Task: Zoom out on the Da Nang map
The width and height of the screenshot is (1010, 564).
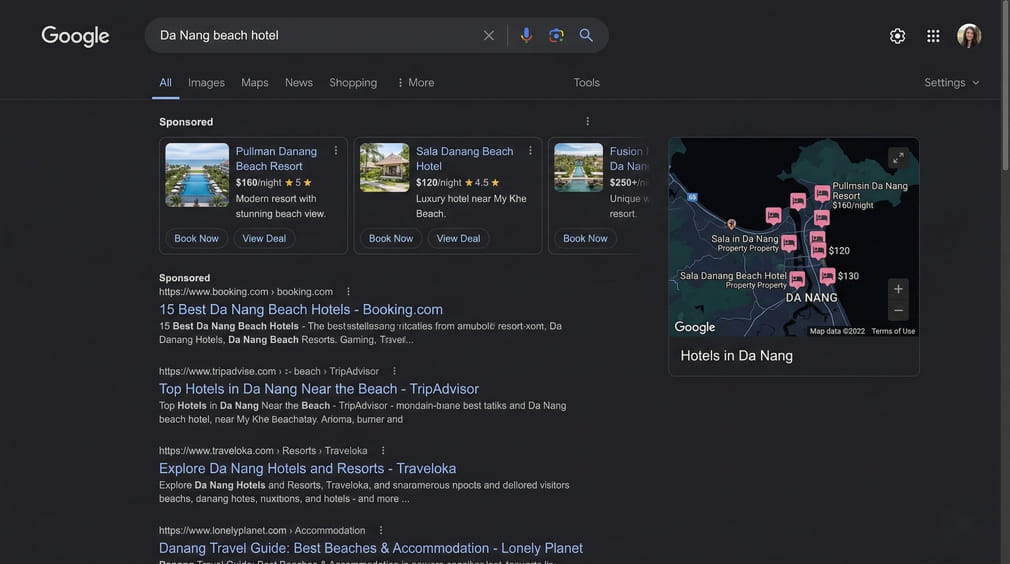Action: [898, 310]
